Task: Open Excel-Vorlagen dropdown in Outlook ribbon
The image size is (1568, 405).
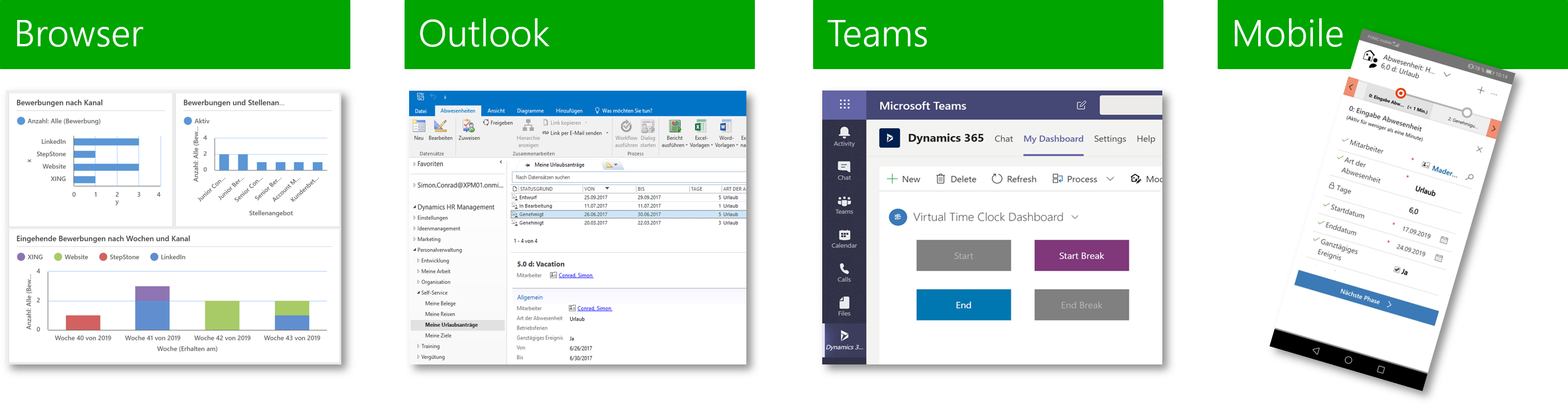Action: 701,134
